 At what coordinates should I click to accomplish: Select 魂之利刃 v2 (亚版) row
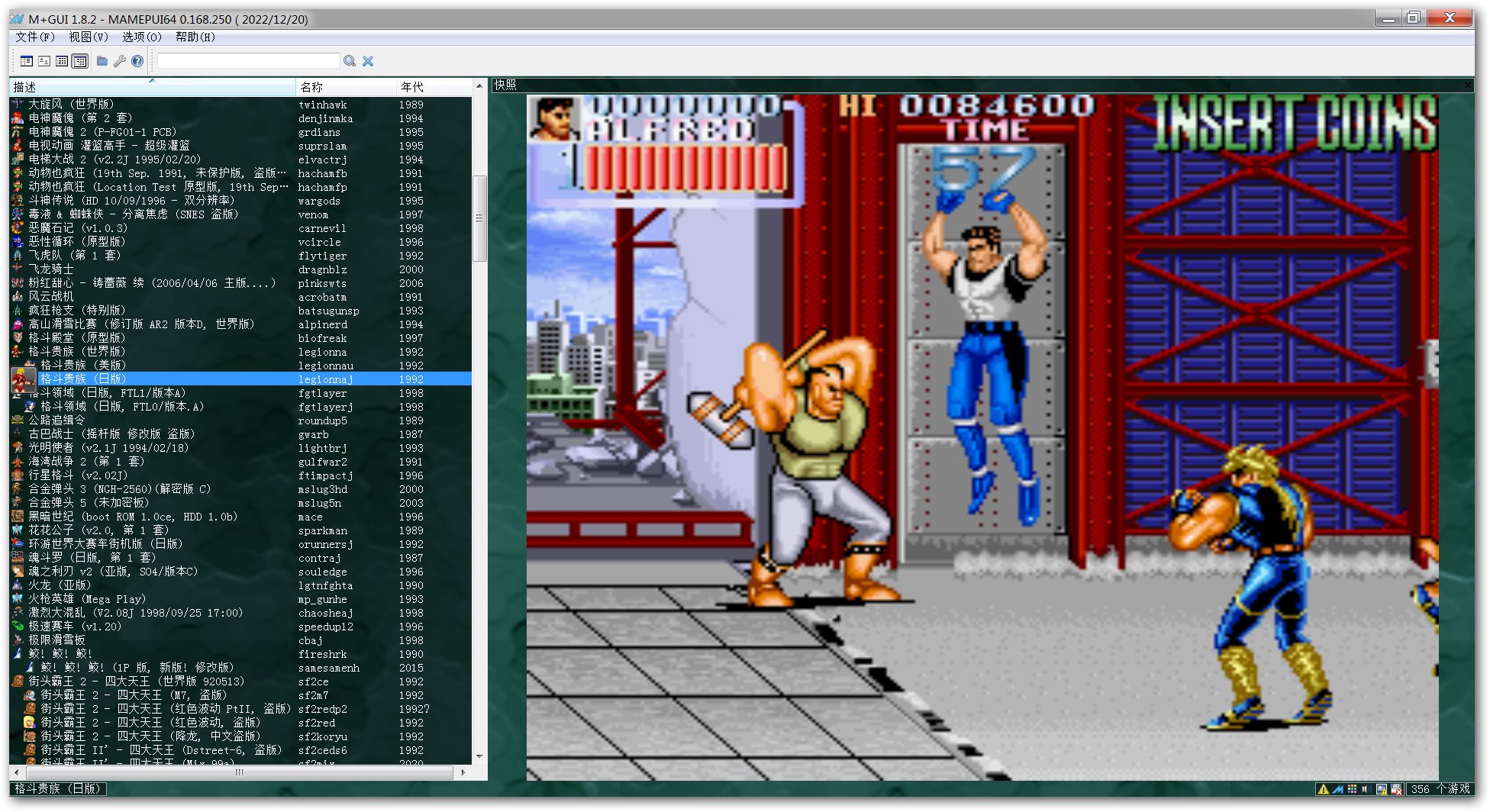pyautogui.click(x=240, y=571)
